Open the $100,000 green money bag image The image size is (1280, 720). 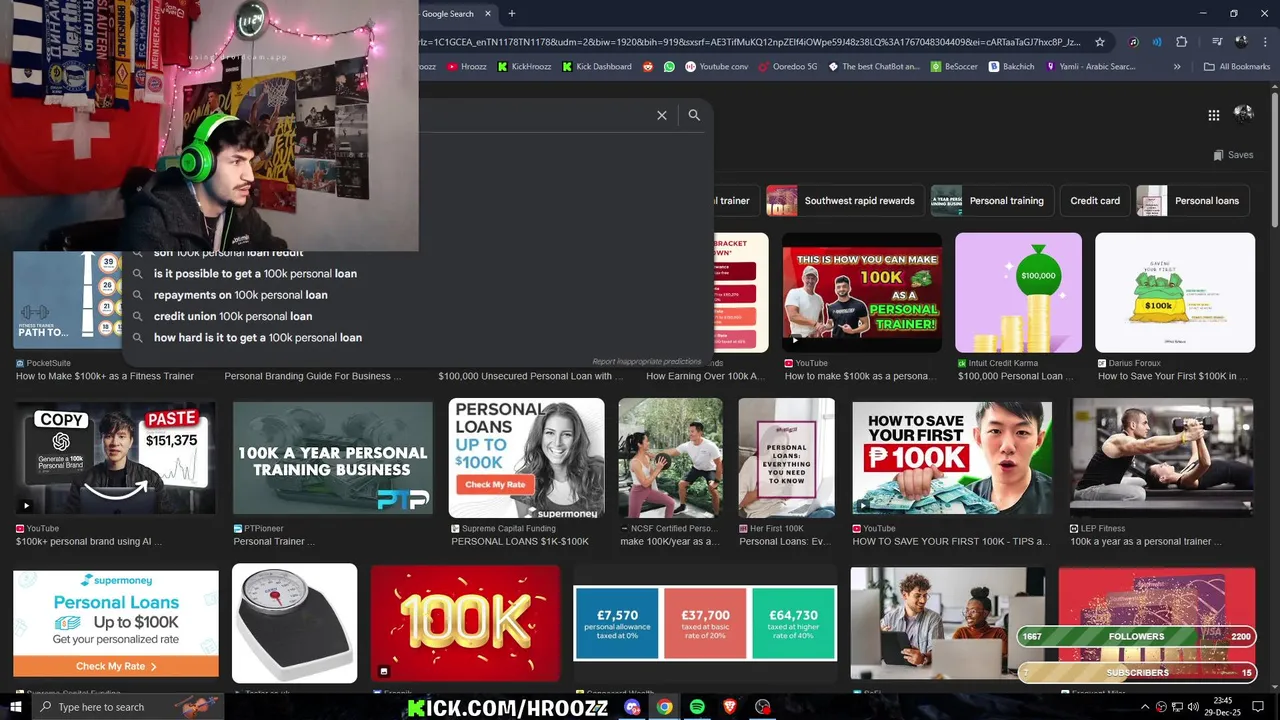pos(1018,292)
